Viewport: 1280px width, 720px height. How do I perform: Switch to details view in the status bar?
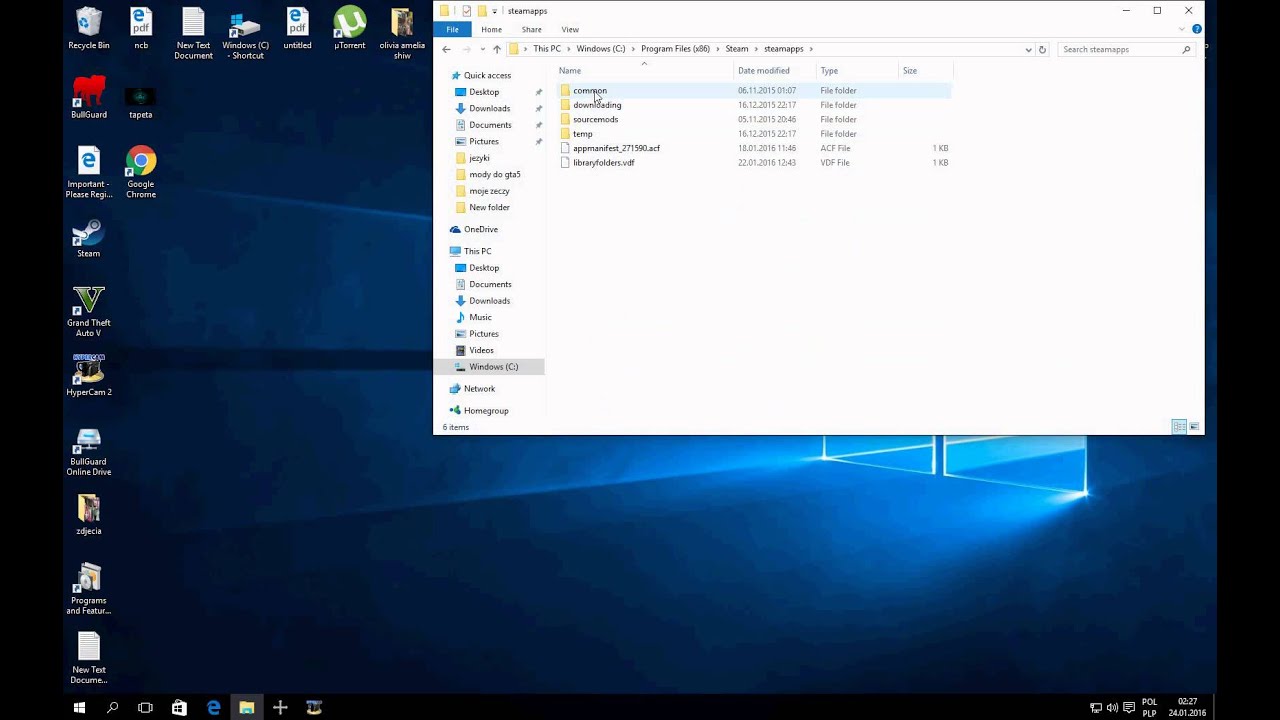click(x=1179, y=427)
